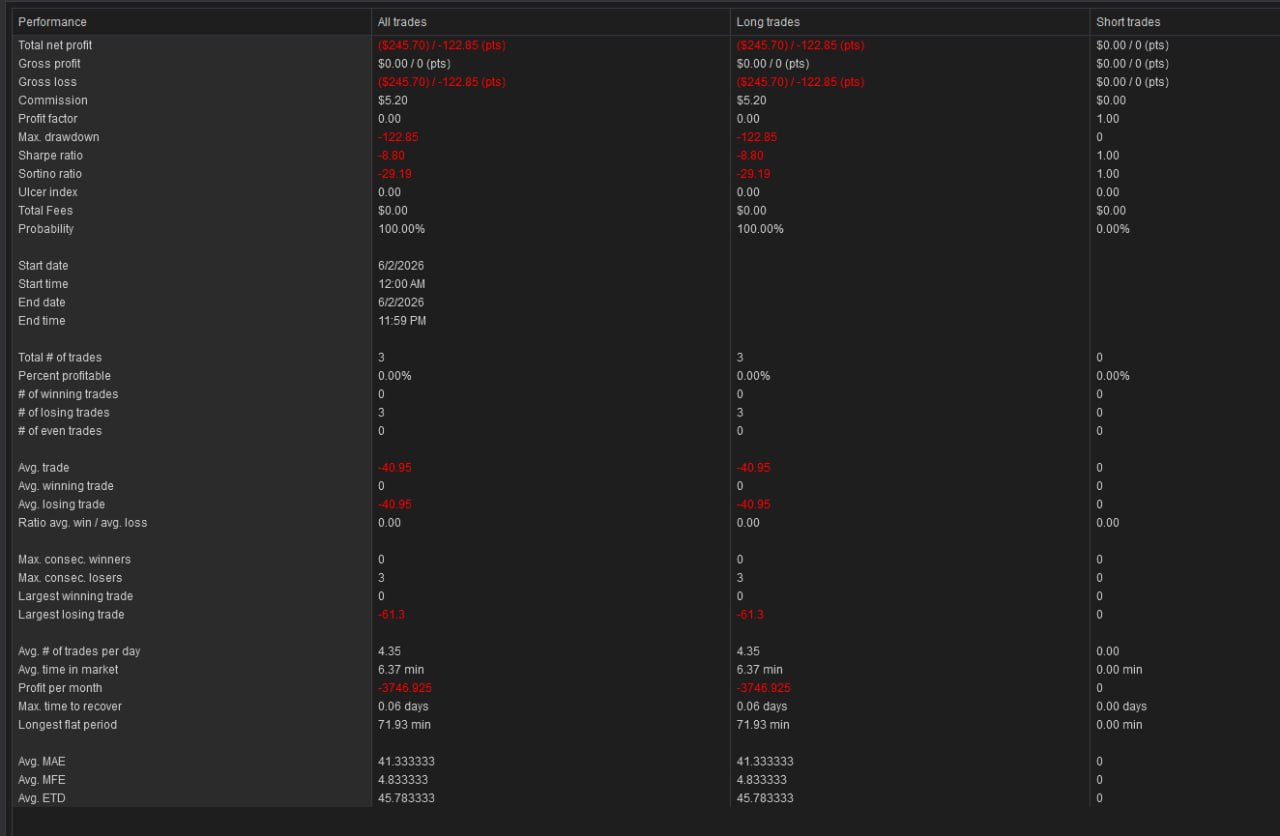
Task: Click All trades Avg. # of trades per day 4.35
Action: click(390, 651)
